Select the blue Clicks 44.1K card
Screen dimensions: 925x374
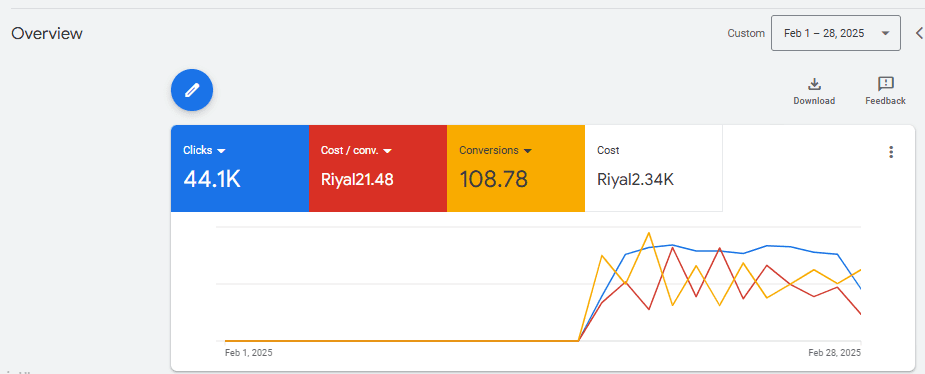240,168
